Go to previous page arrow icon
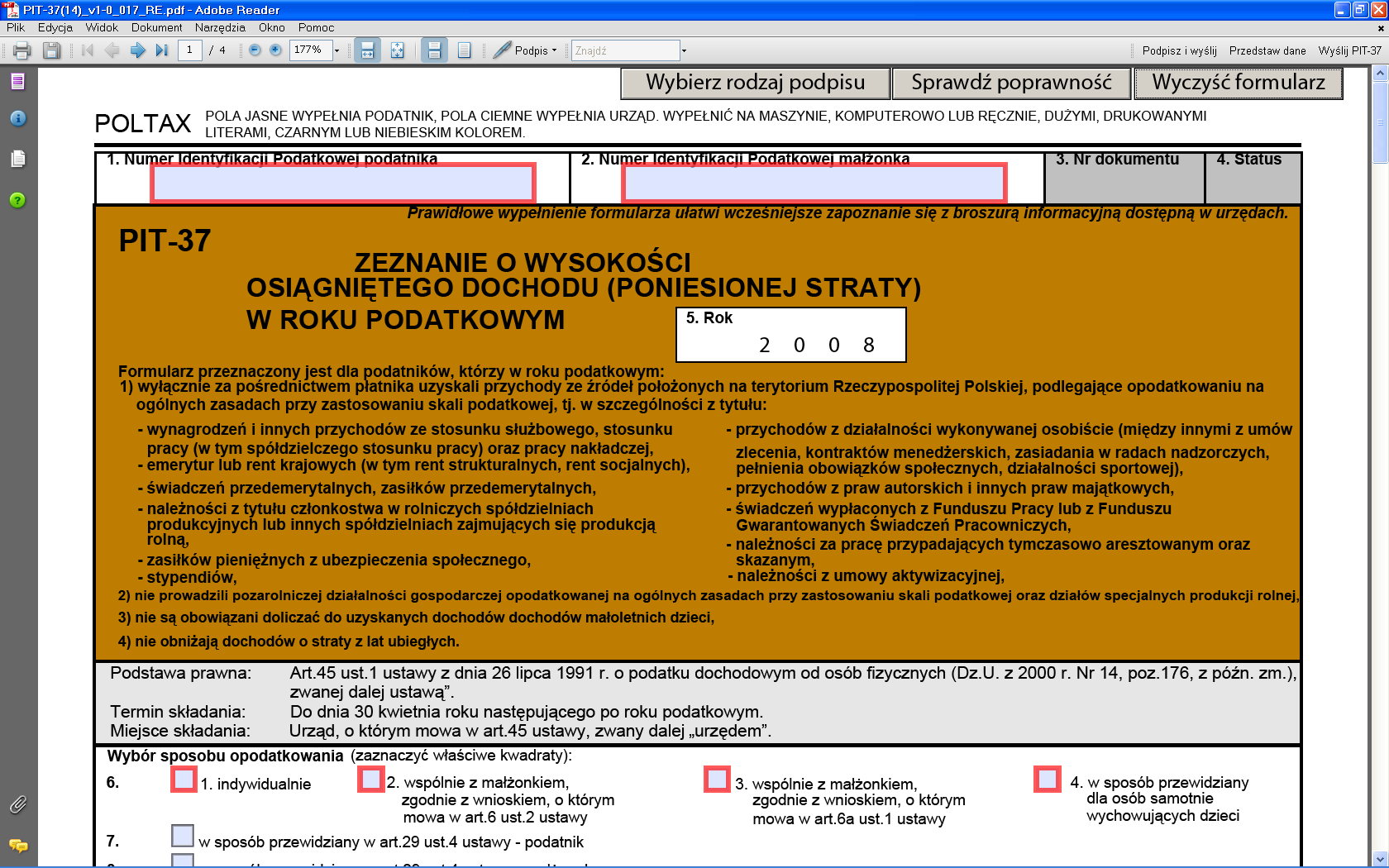1389x868 pixels. tap(112, 50)
